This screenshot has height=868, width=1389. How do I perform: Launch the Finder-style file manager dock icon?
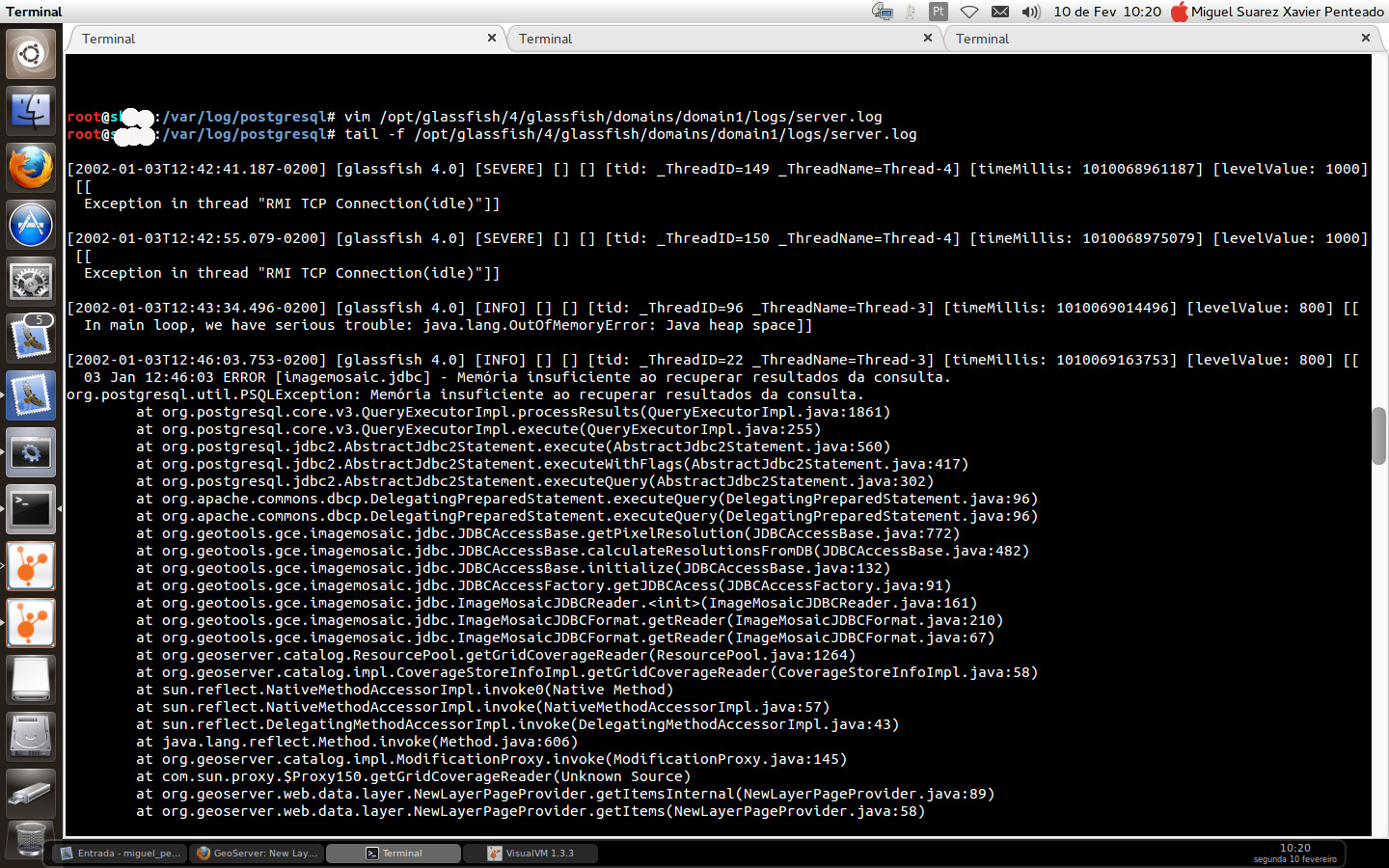pos(31,111)
